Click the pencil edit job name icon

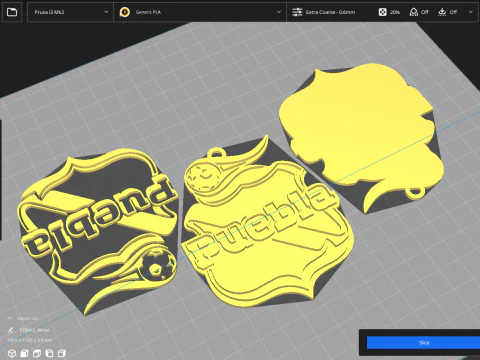10,330
